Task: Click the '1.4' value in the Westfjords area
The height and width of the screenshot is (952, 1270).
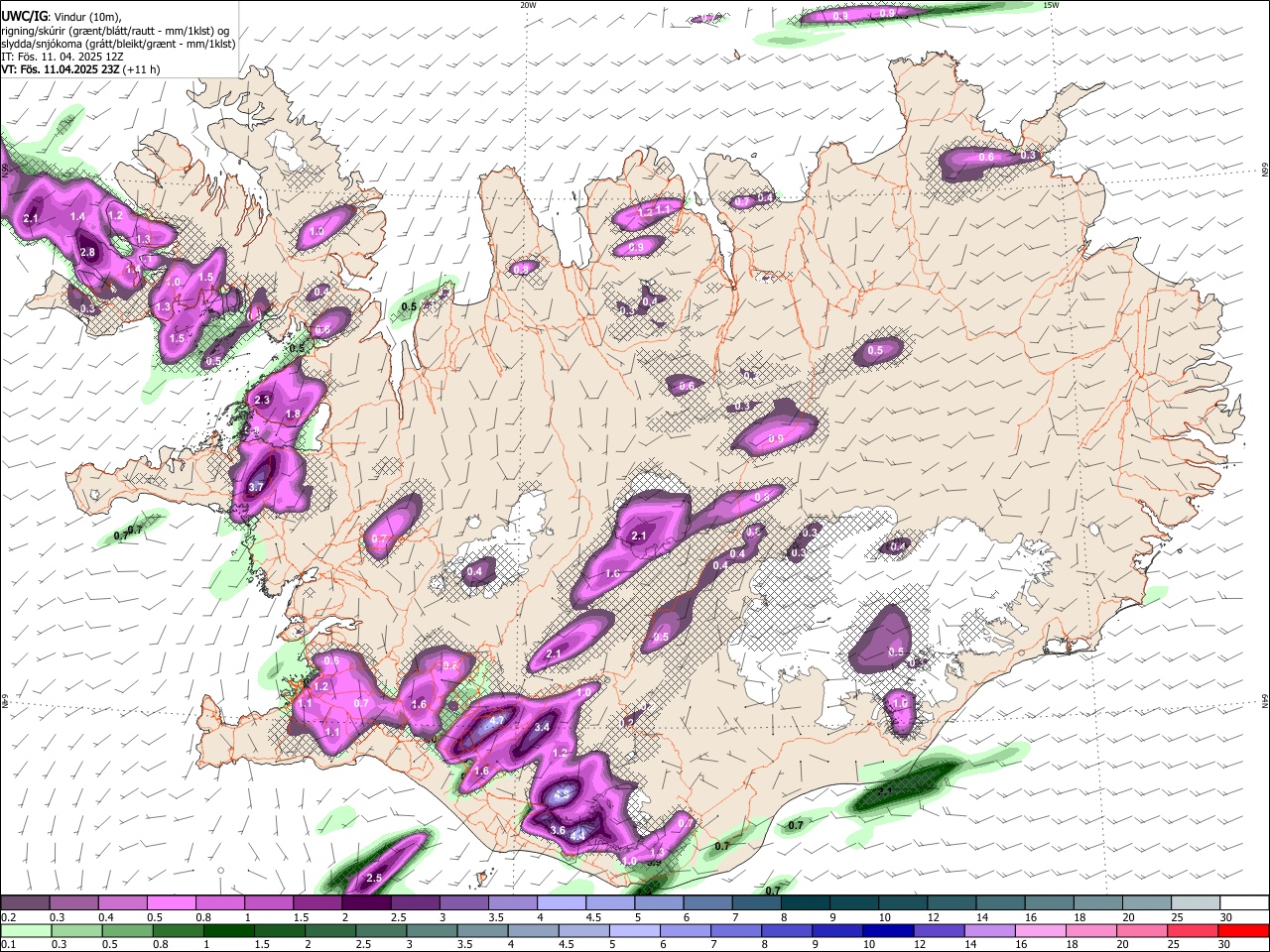Action: coord(78,216)
